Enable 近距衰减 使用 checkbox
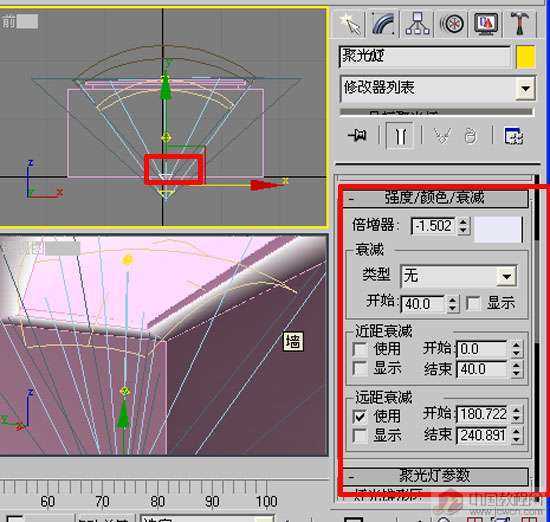The height and width of the screenshot is (522, 550). point(360,349)
